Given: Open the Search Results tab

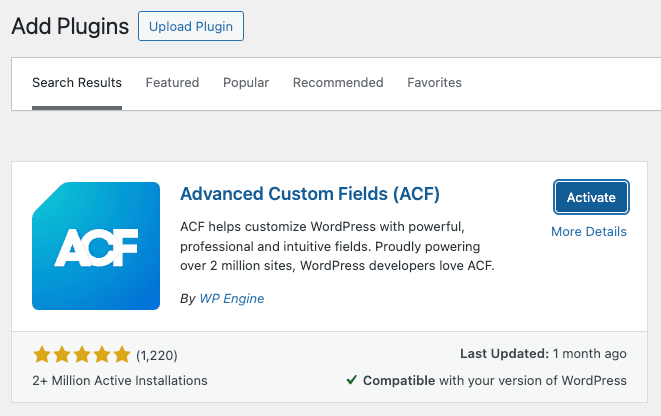Looking at the screenshot, I should pos(77,83).
